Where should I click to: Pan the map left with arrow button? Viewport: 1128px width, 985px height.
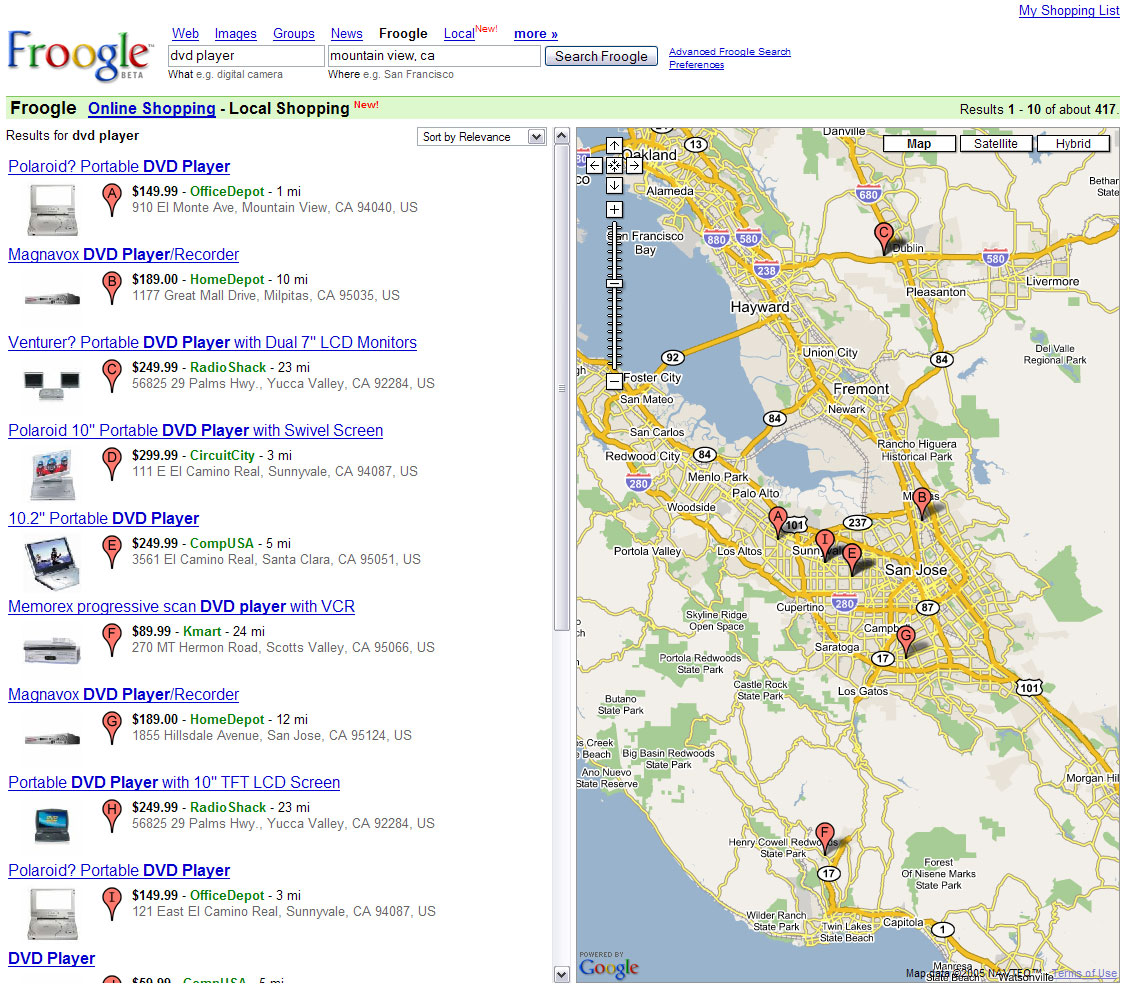[x=594, y=166]
